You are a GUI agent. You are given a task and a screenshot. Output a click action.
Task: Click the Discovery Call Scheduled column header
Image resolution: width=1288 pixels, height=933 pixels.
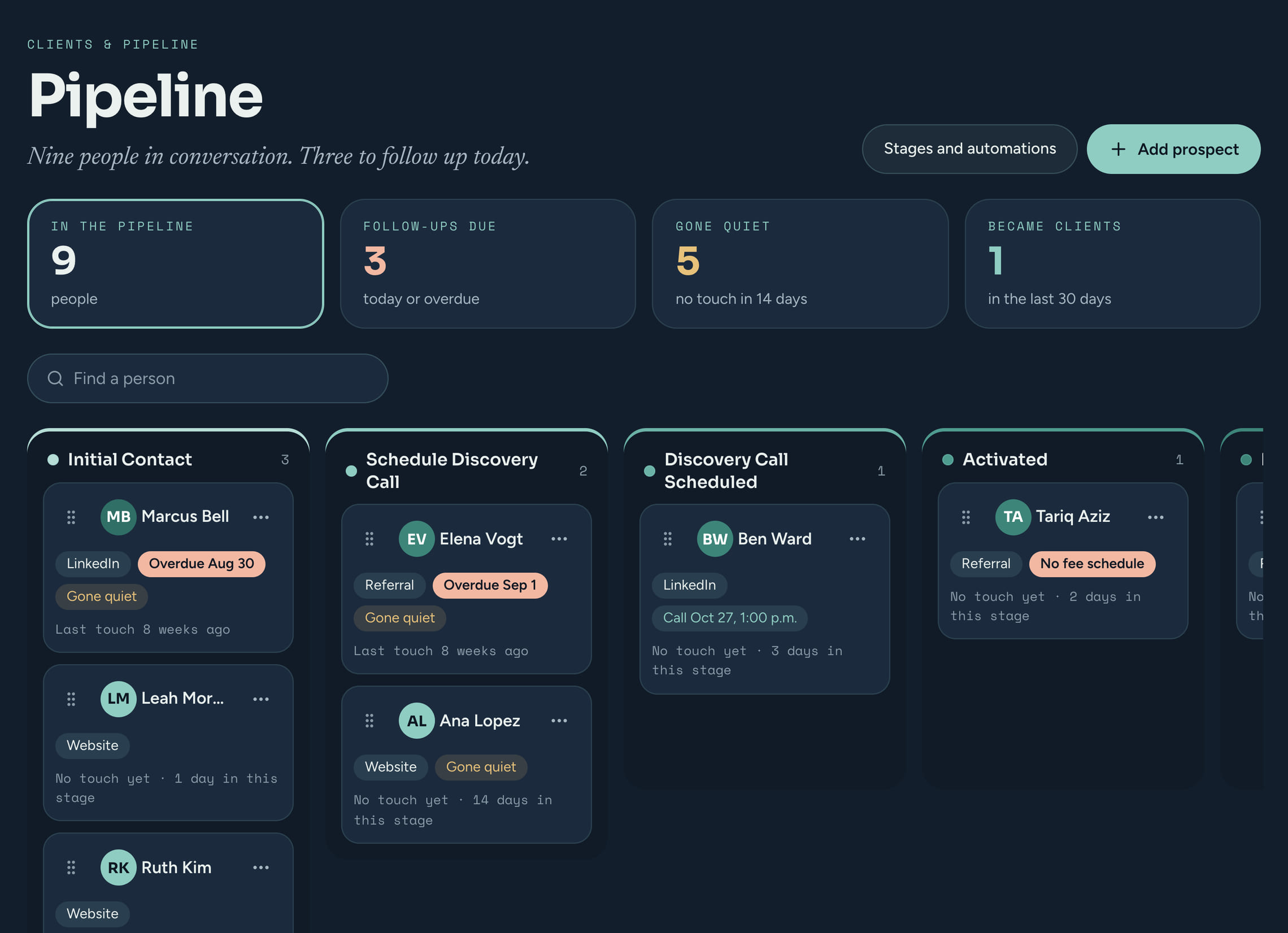726,470
